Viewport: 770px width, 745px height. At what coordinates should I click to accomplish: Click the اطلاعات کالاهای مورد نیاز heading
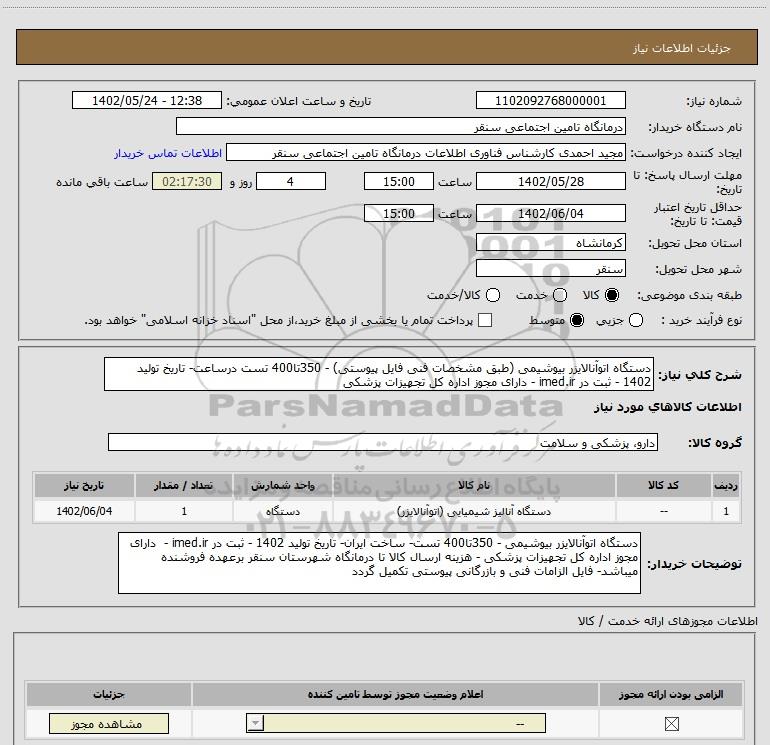[667, 407]
